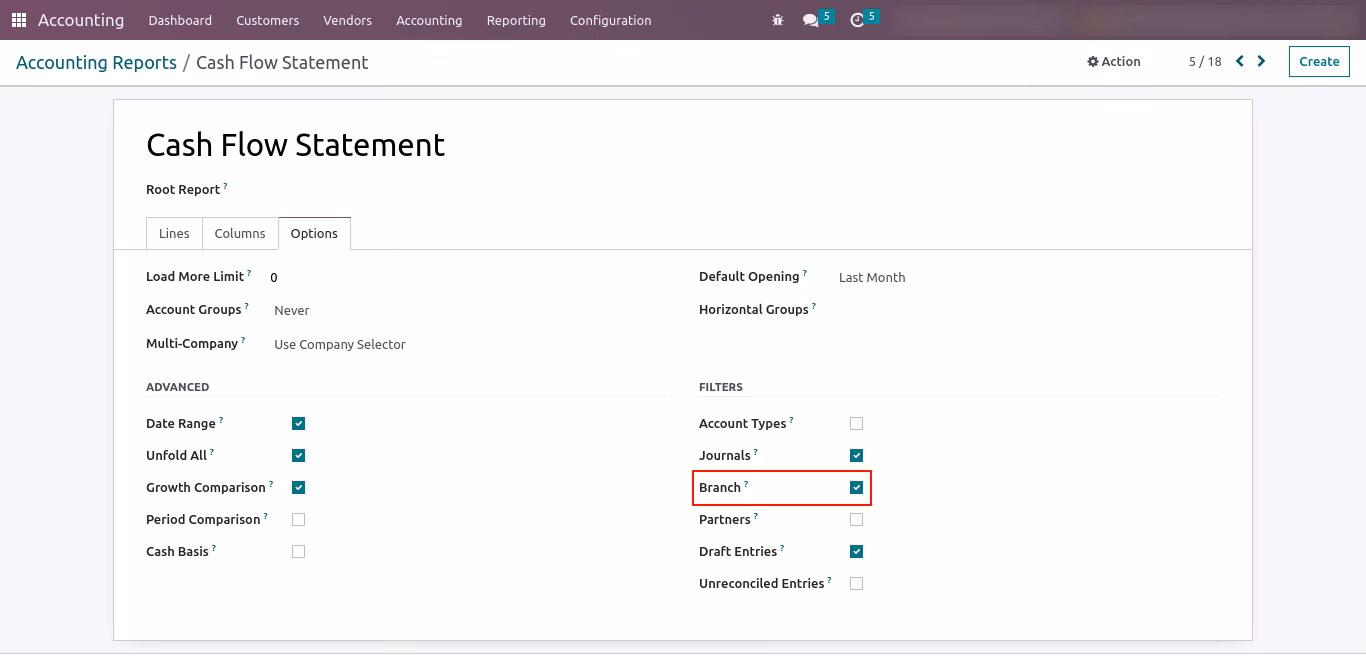Click the Horizontal Groups label
This screenshot has width=1366, height=656.
(x=754, y=309)
